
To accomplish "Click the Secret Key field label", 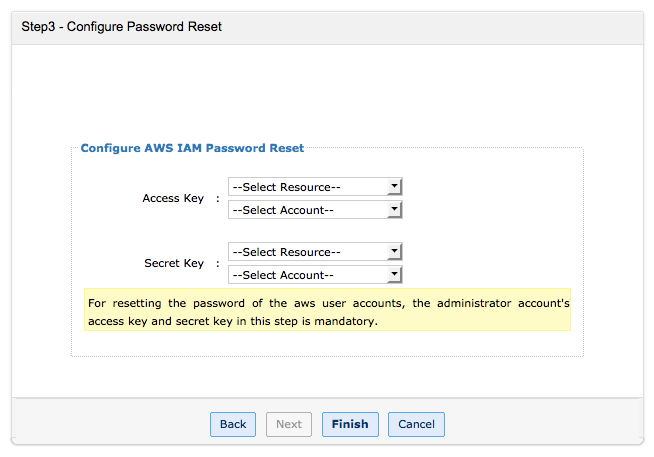I will pyautogui.click(x=174, y=264).
